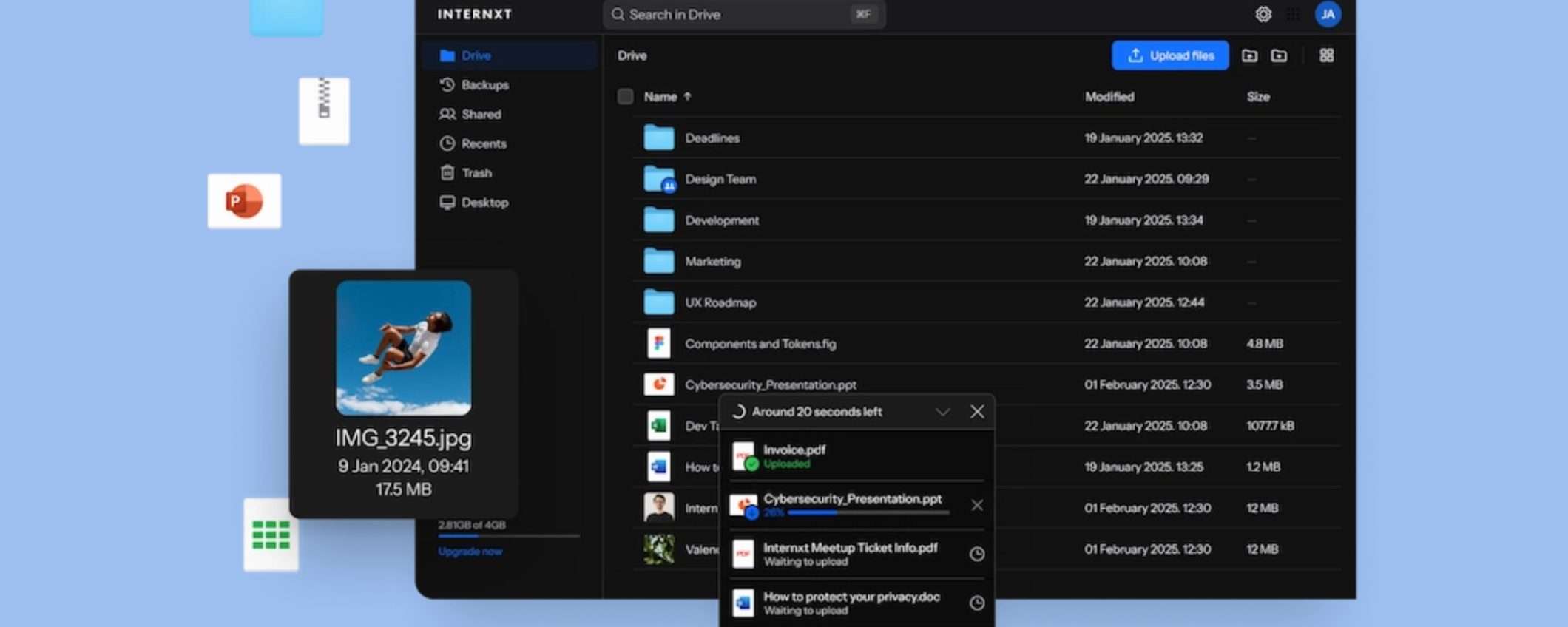Open the IMG_3245.jpg thumbnail preview
The height and width of the screenshot is (627, 1568).
click(x=403, y=348)
